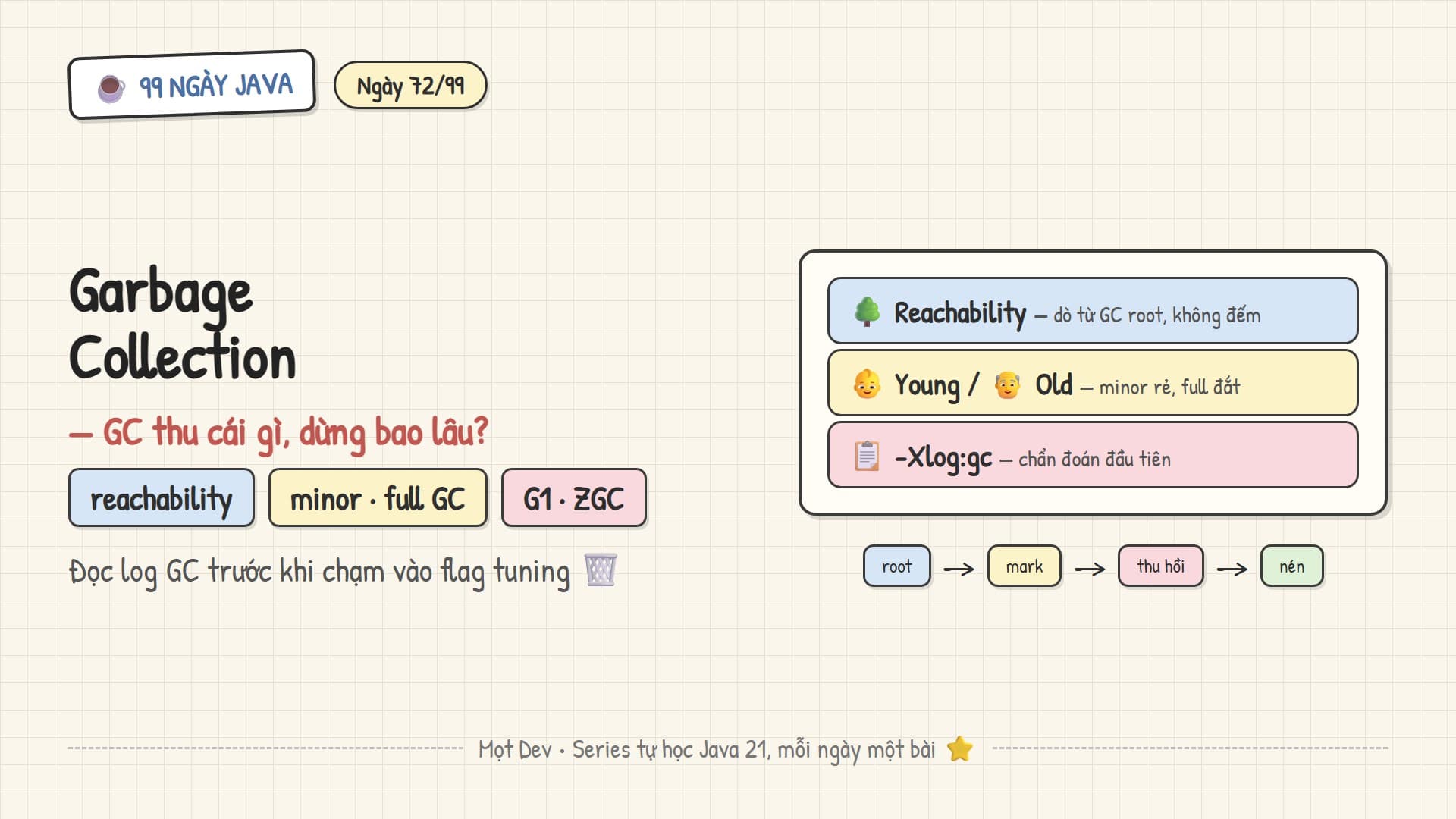The width and height of the screenshot is (1456, 819).
Task: Open the Young / Old card row
Action: coord(1093,383)
